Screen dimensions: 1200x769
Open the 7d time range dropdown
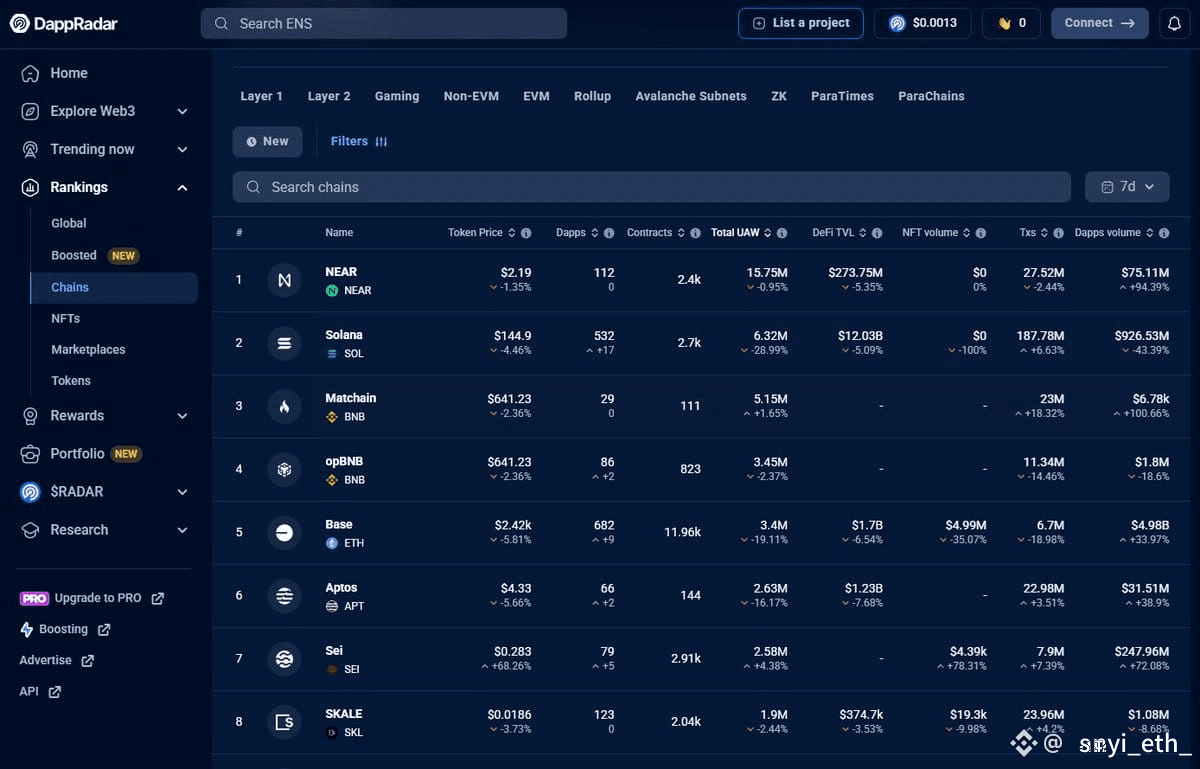1127,187
